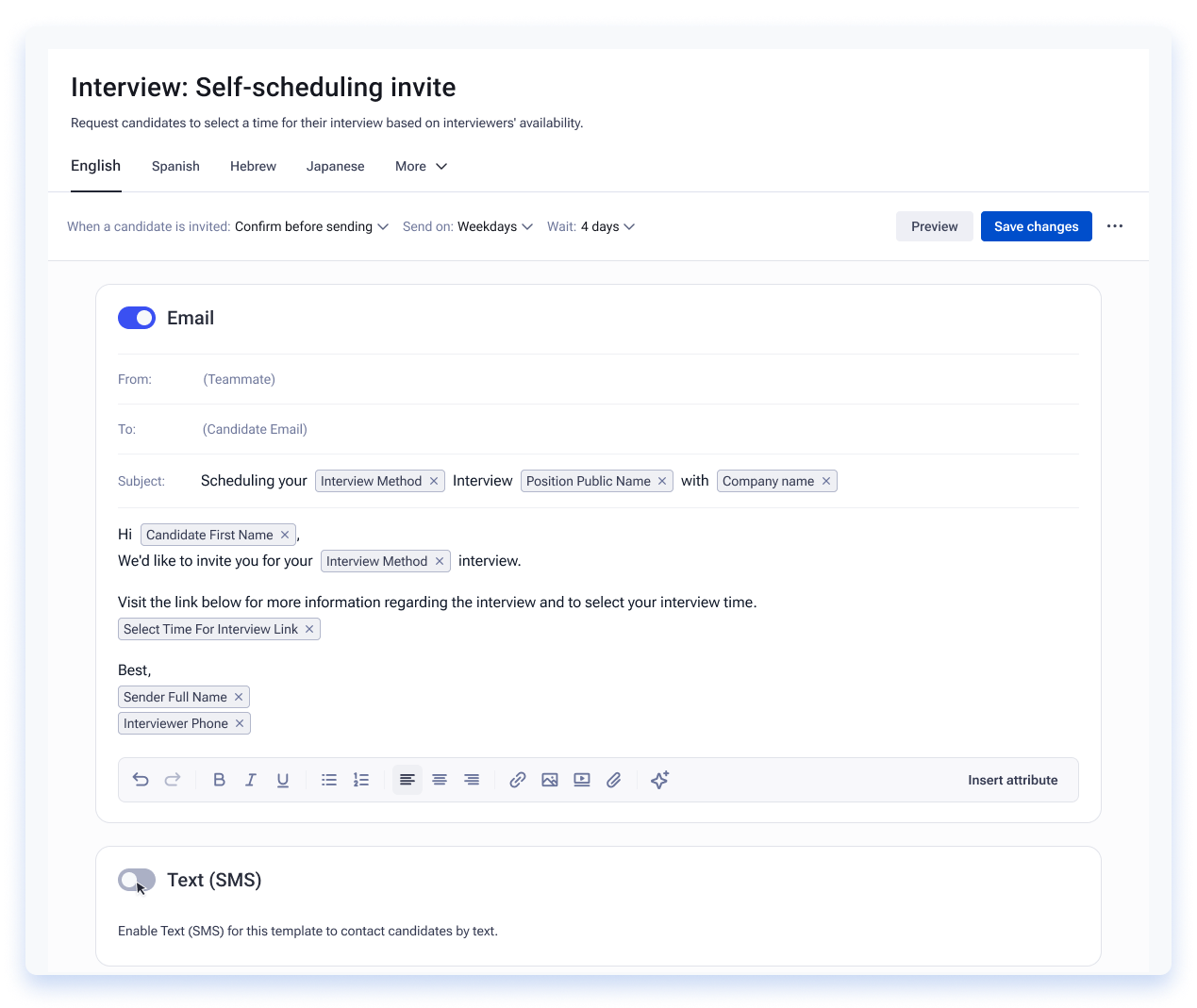This screenshot has width=1197, height=1008.
Task: Click the To Candidate Email field
Action: (598, 429)
